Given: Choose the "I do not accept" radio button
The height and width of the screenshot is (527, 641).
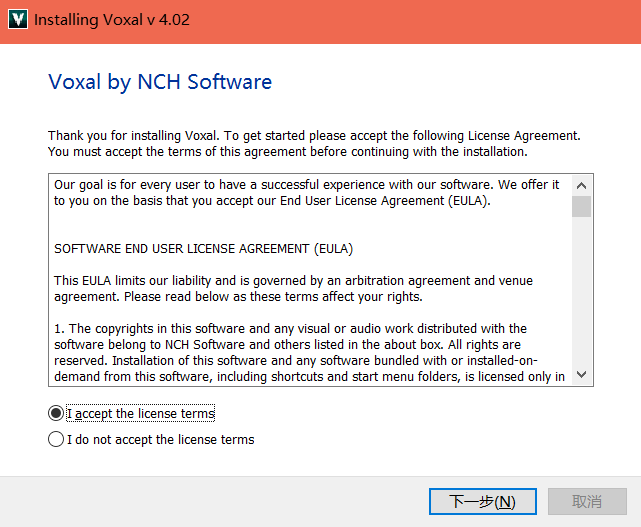Looking at the screenshot, I should pyautogui.click(x=56, y=440).
